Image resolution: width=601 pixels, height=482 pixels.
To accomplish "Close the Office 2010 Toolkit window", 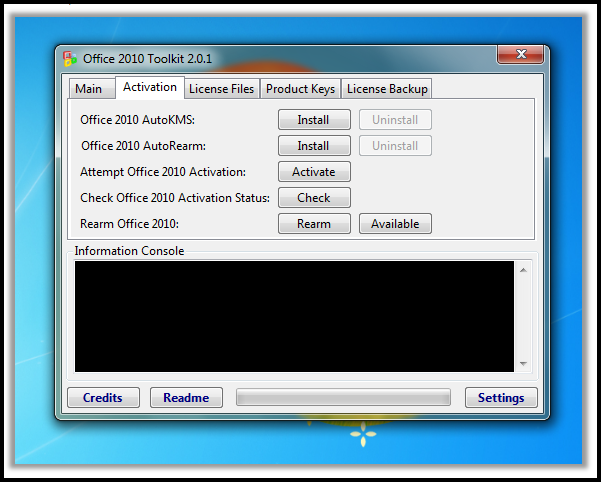I will click(x=521, y=54).
